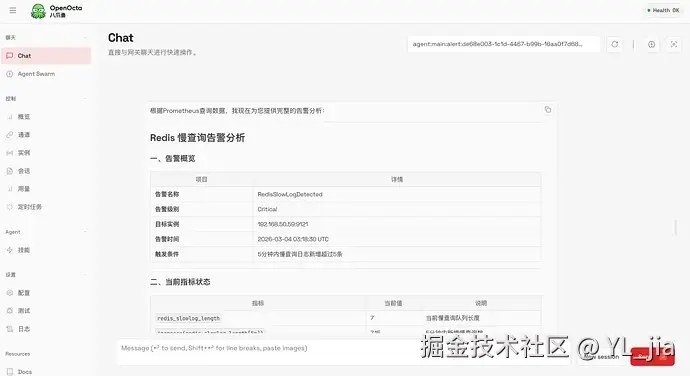Viewport: 690px width, 376px height.
Task: Open the 配置 config page
Action: point(46,293)
